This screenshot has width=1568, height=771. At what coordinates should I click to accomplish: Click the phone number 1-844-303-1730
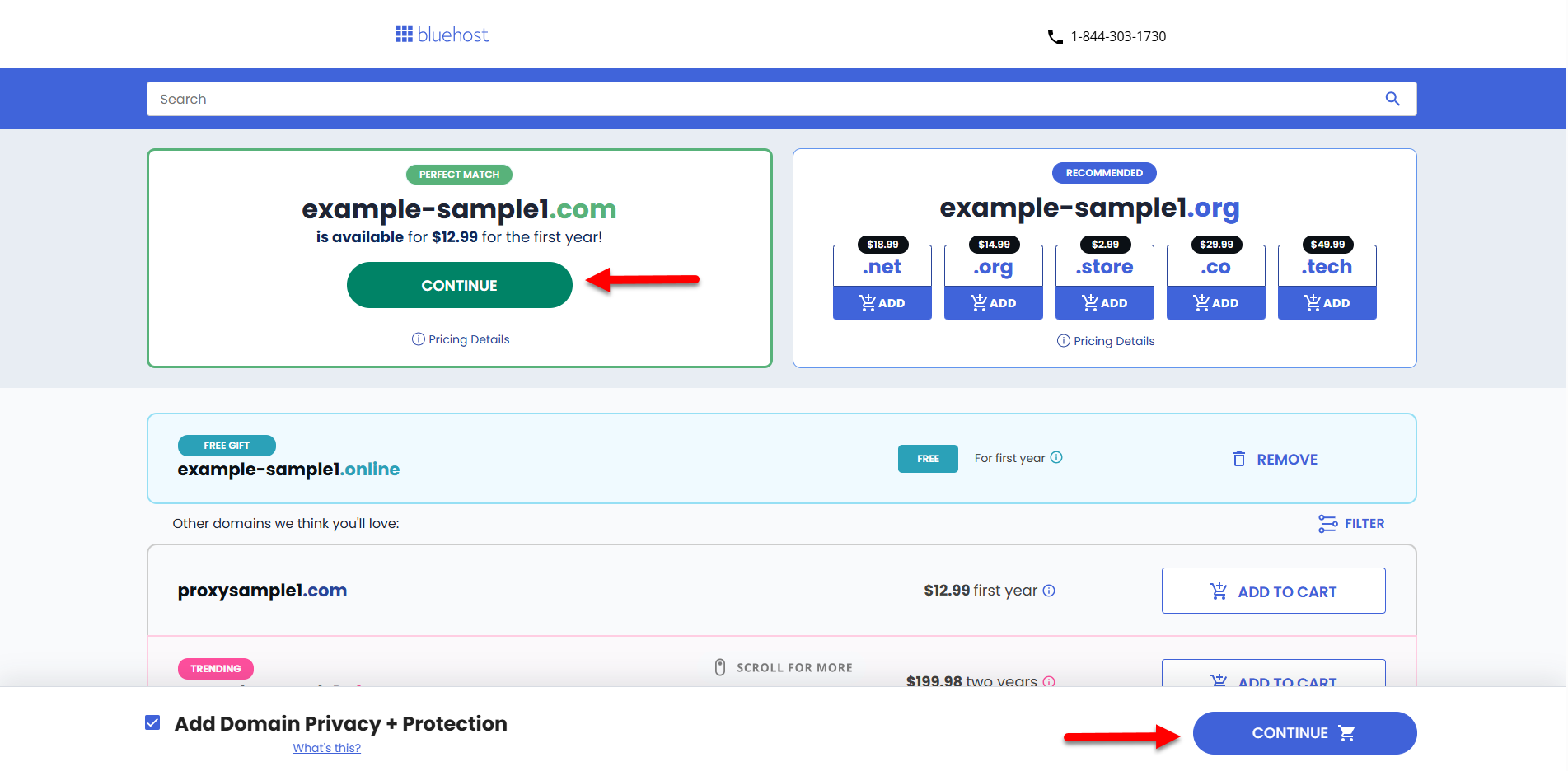point(1118,36)
